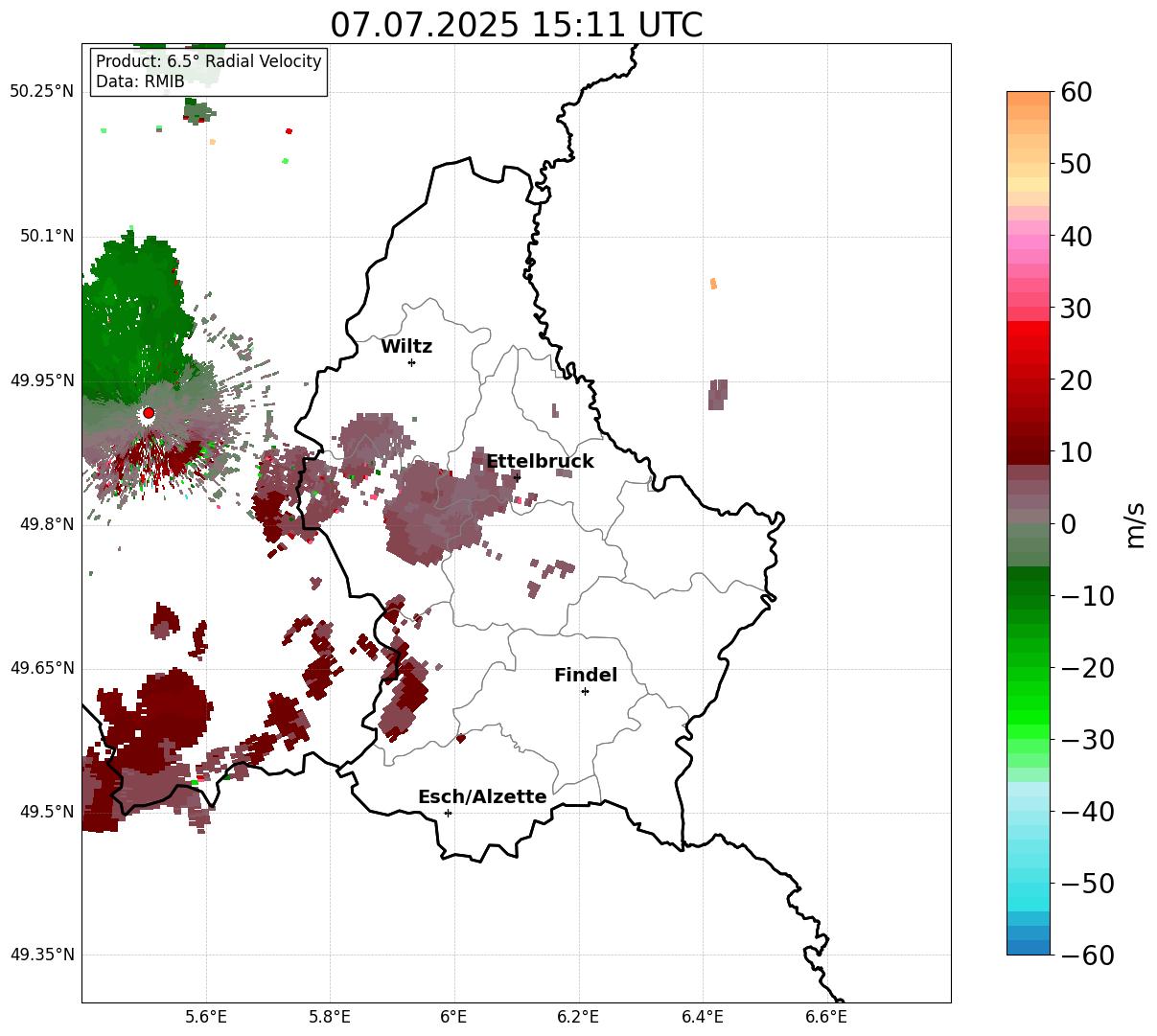Click the orange echo east of Luxembourg
1157x1036 pixels.
[713, 283]
